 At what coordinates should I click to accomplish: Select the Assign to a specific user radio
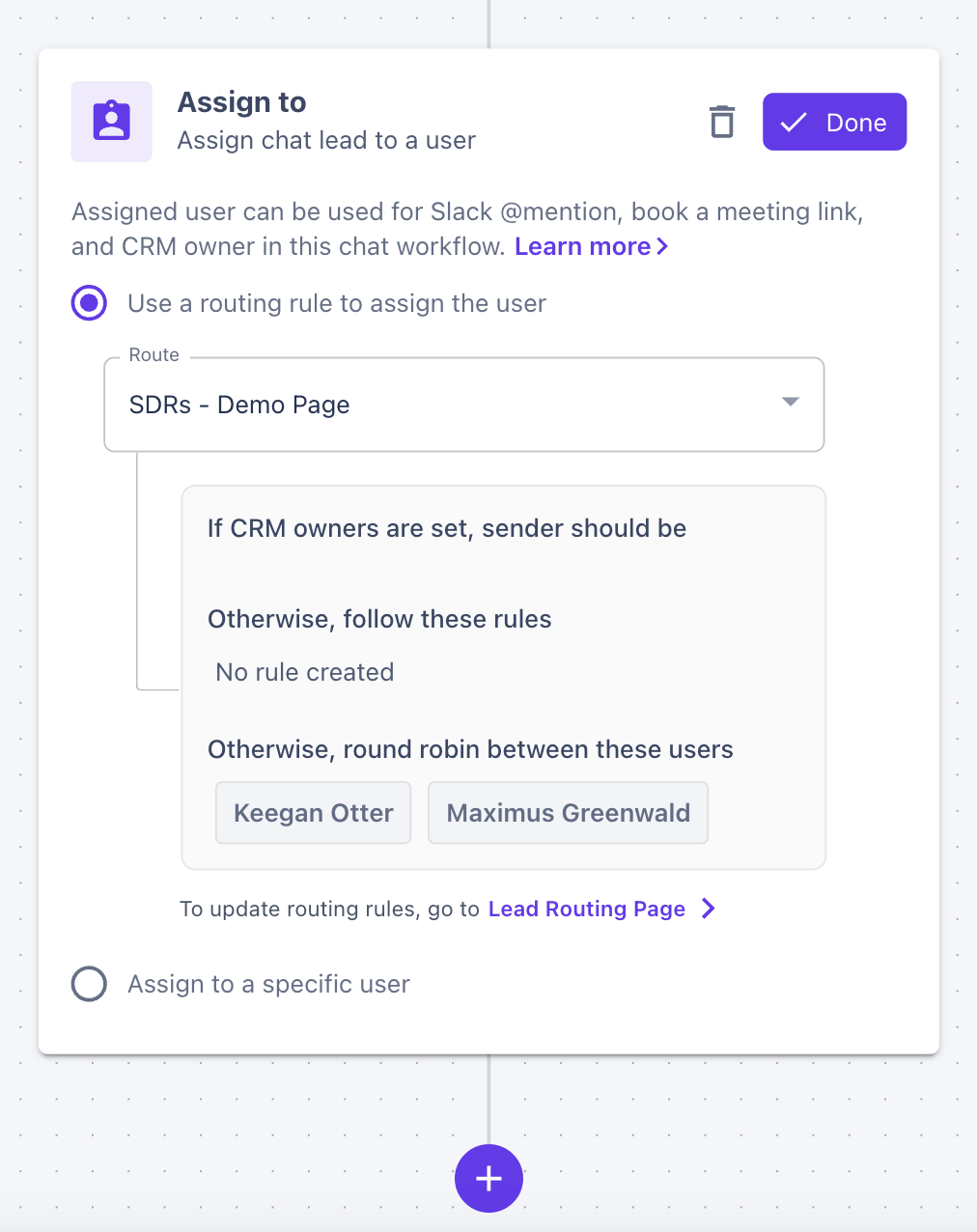pyautogui.click(x=90, y=984)
